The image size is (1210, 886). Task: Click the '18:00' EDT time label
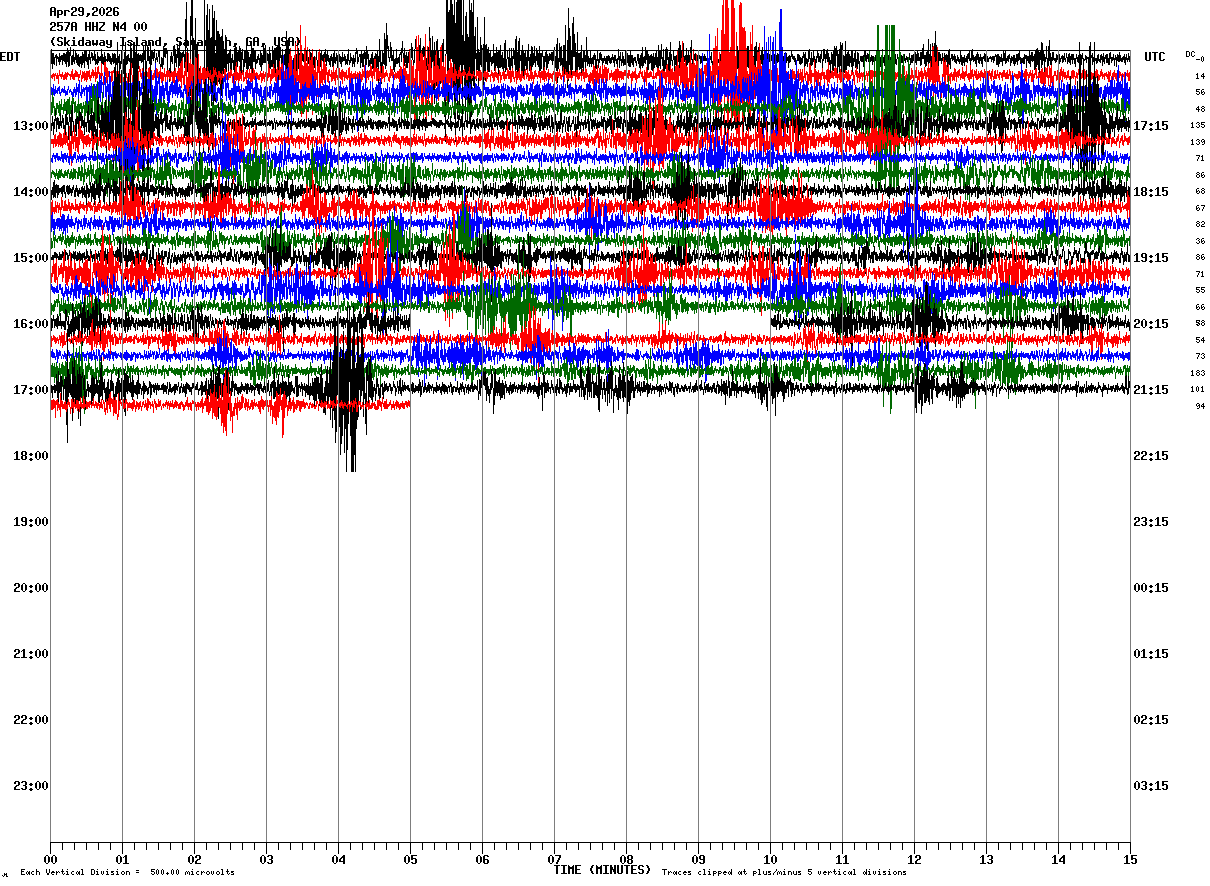(31, 455)
